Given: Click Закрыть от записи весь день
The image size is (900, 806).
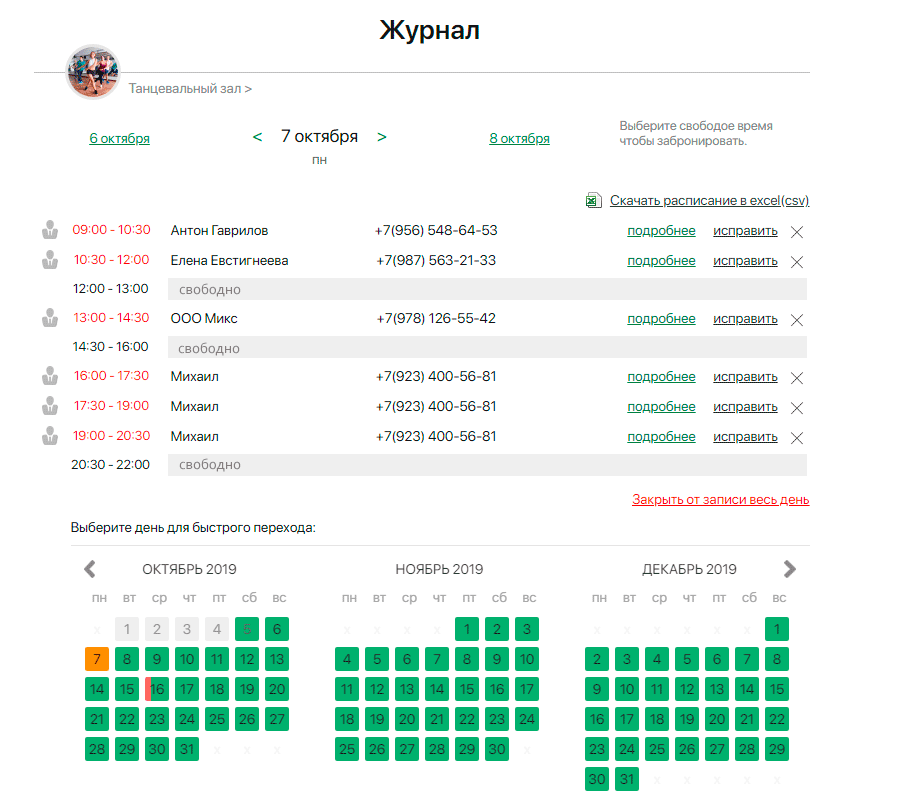Looking at the screenshot, I should [x=720, y=500].
